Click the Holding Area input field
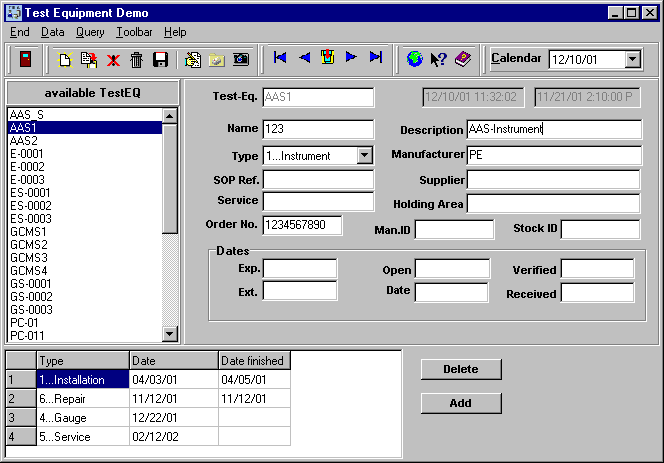Screen dimensions: 664x463 pyautogui.click(x=554, y=204)
